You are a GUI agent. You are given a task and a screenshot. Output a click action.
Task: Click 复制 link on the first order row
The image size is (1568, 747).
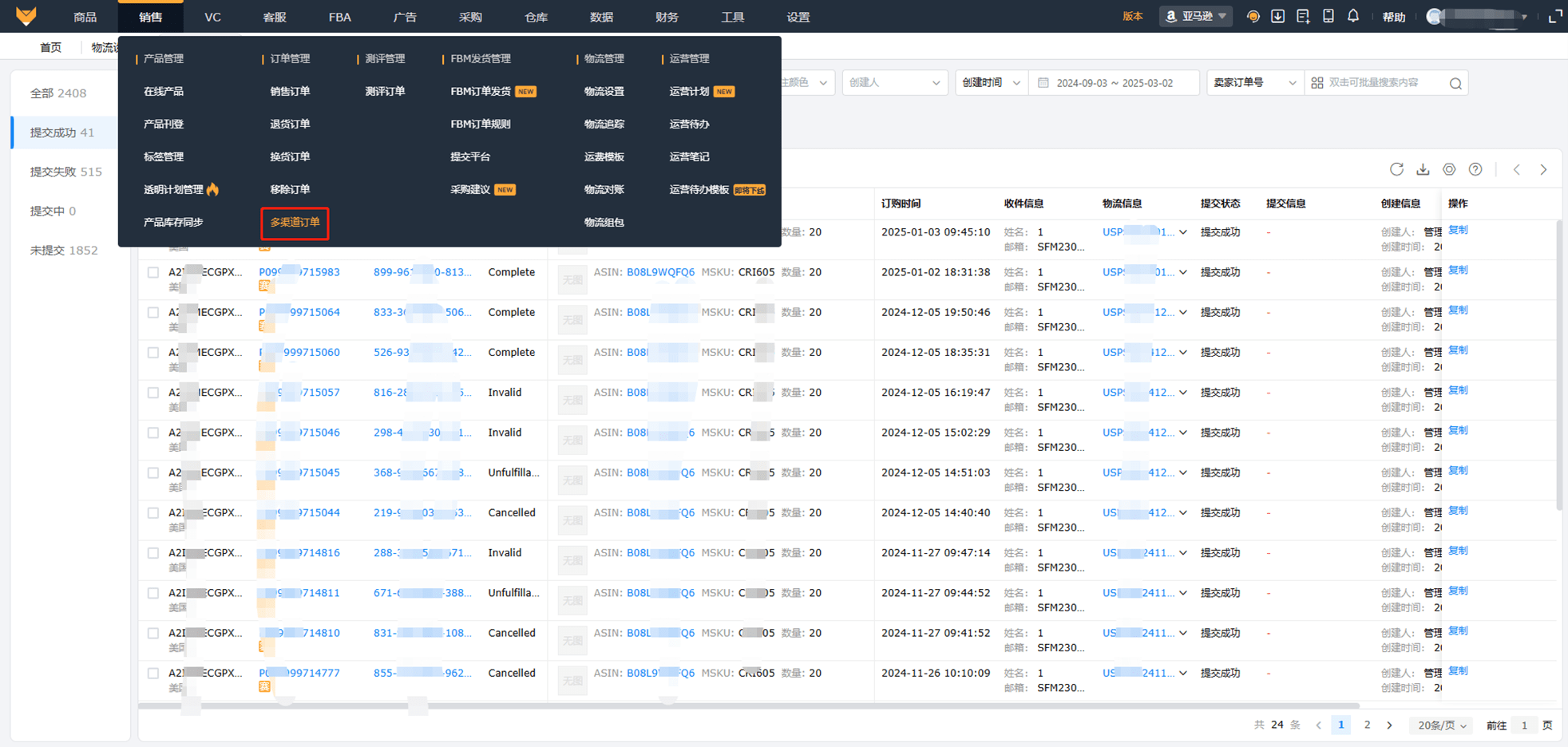point(1458,230)
